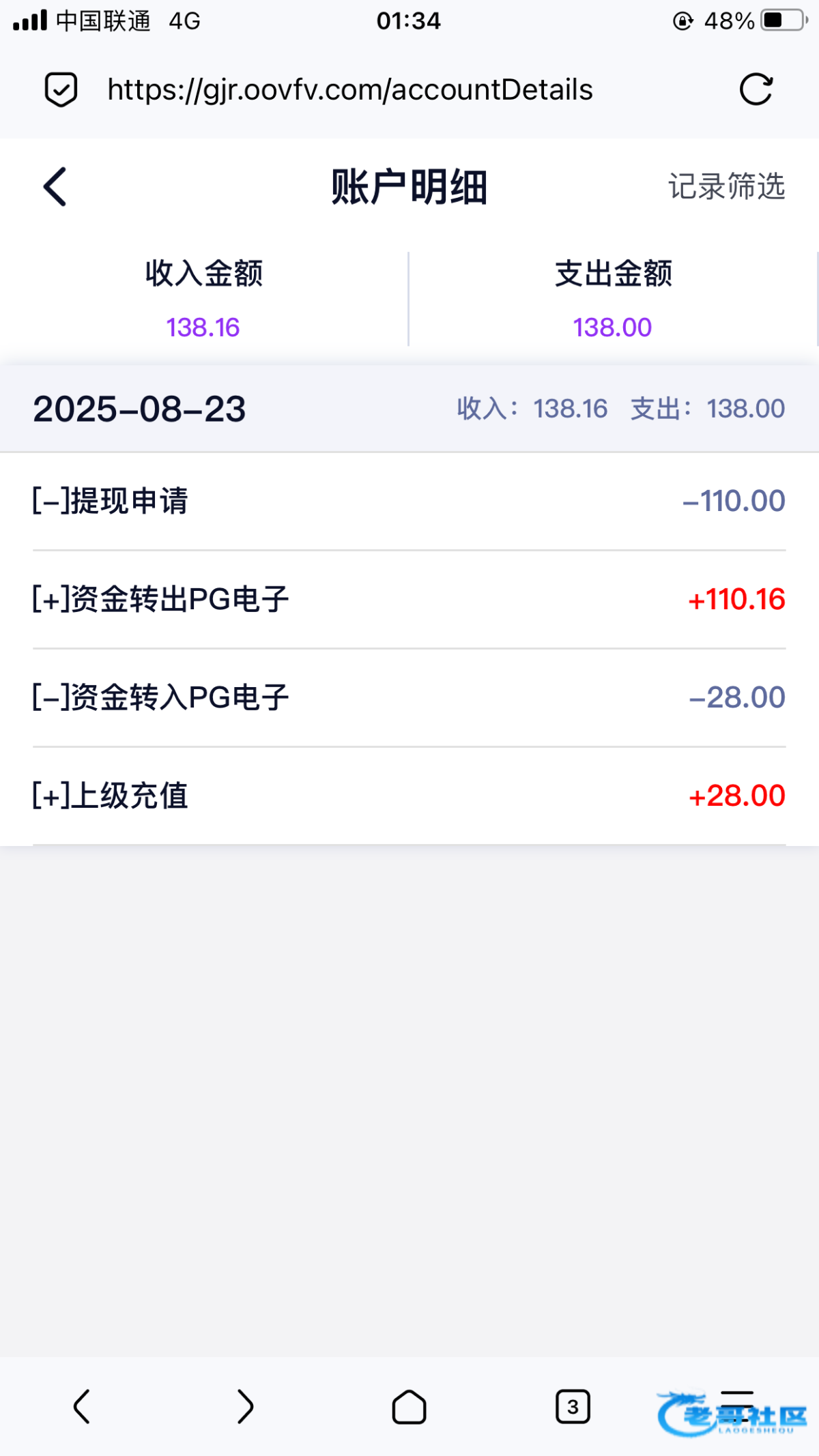Select the 支出金额 summary section
This screenshot has height=1456, width=819.
613,299
